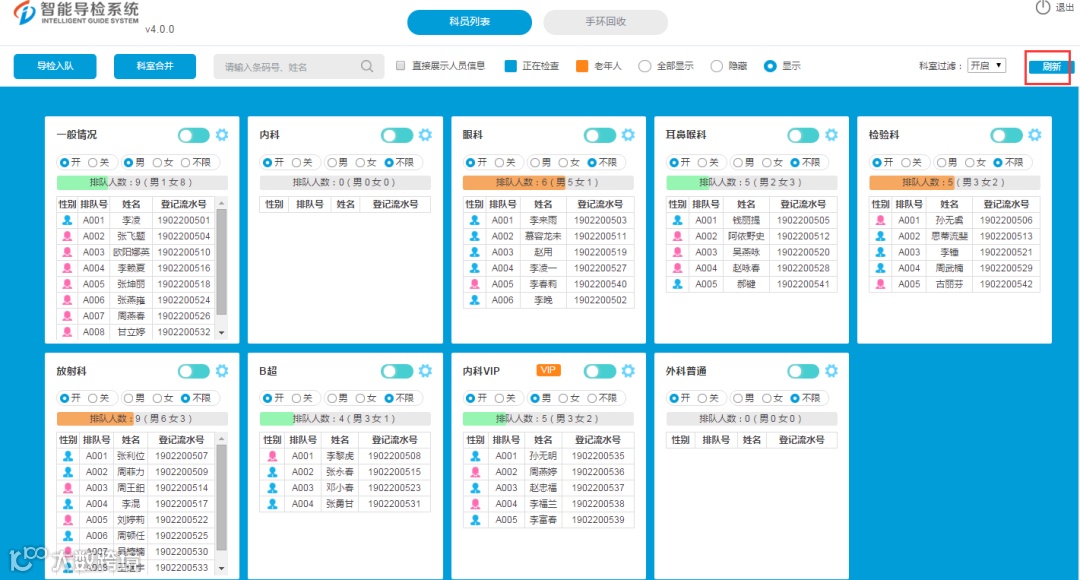This screenshot has width=1080, height=580.
Task: Click the 老年人 orange color legend
Action: [582, 66]
